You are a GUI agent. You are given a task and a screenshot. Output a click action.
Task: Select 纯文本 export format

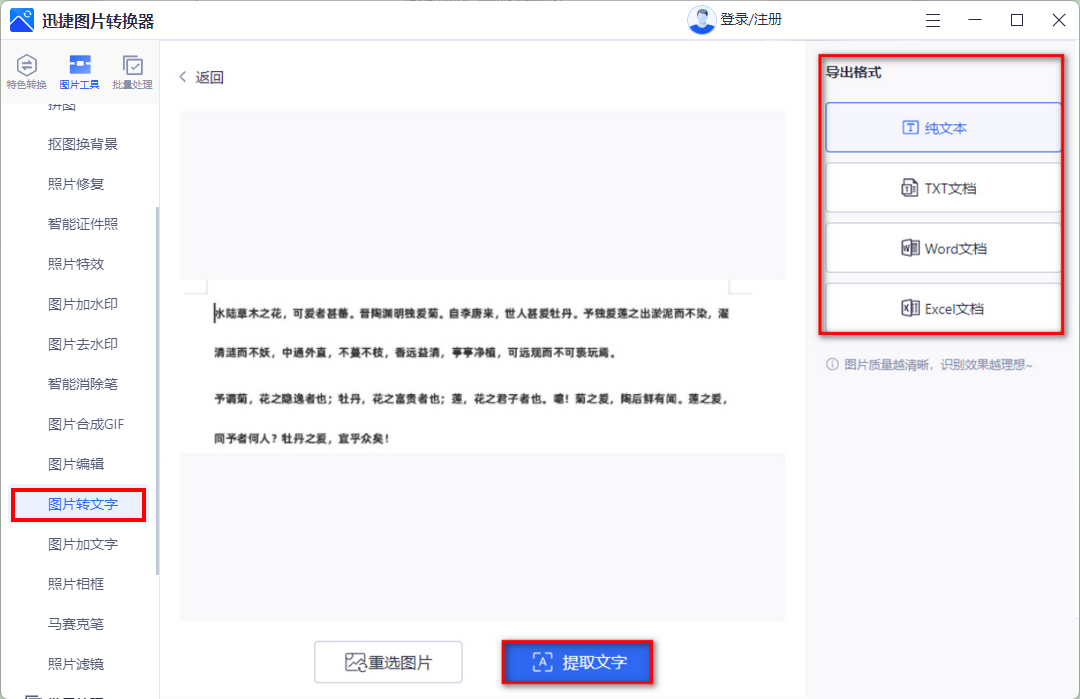(x=943, y=128)
